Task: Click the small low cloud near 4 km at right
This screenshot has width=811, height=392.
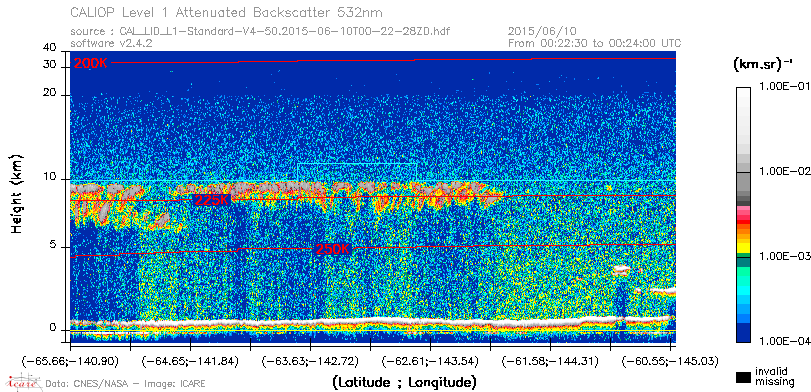Action: pos(621,269)
